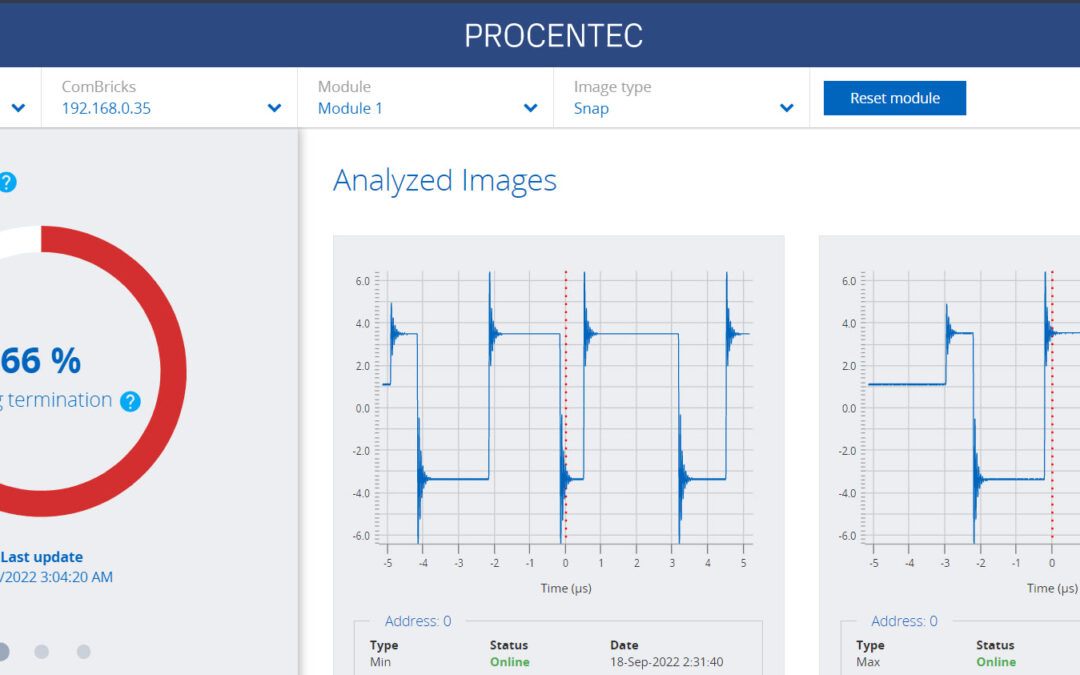Screen dimensions: 1080x675
Task: Select the middle carousel dot indicator
Action: pos(41,652)
